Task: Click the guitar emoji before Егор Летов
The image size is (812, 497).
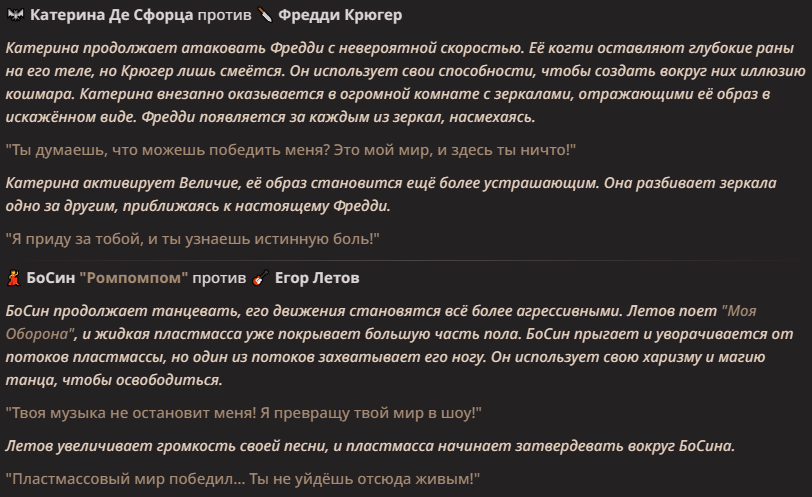Action: pos(260,278)
